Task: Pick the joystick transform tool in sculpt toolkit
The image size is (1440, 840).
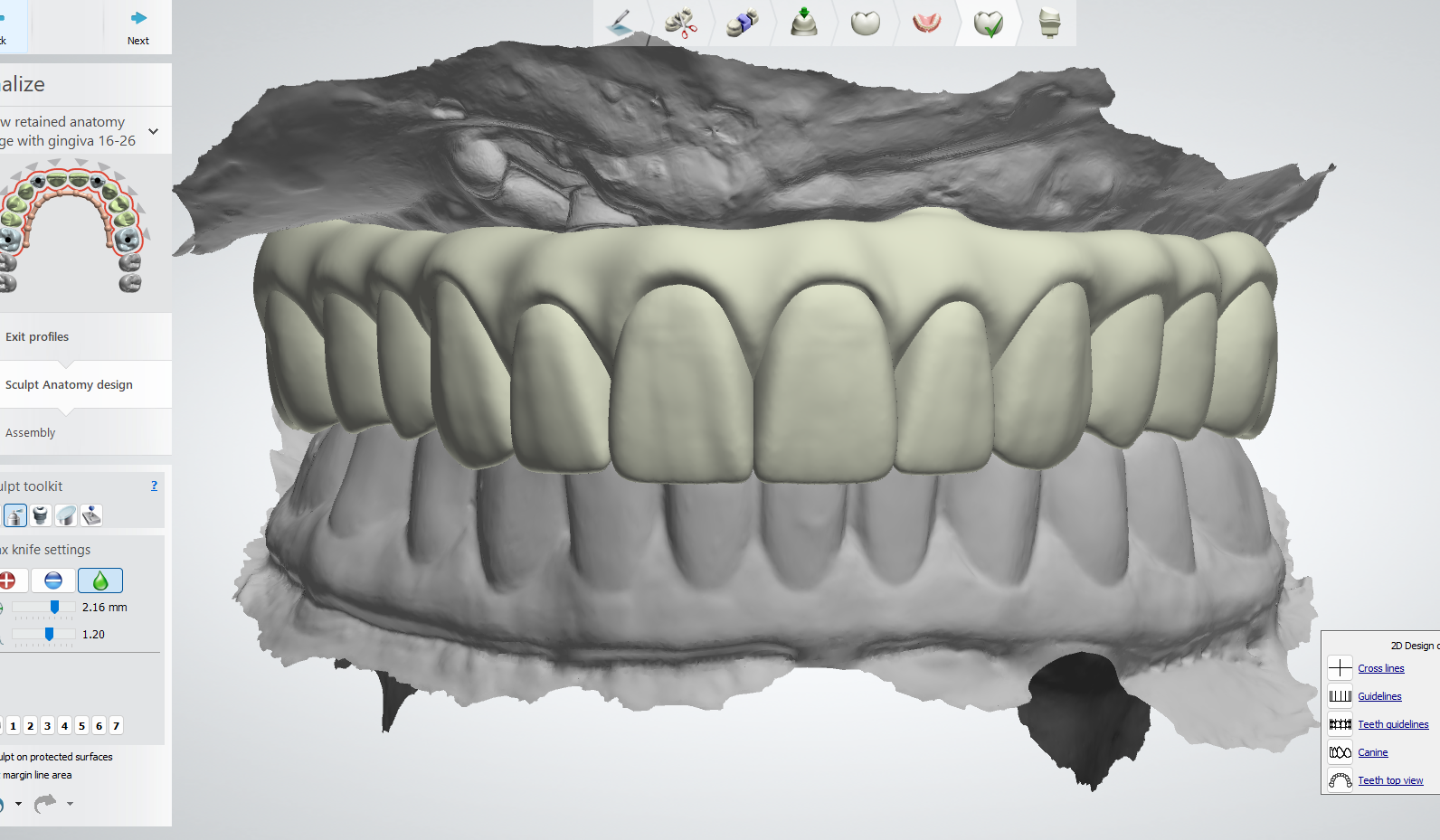Action: (91, 515)
